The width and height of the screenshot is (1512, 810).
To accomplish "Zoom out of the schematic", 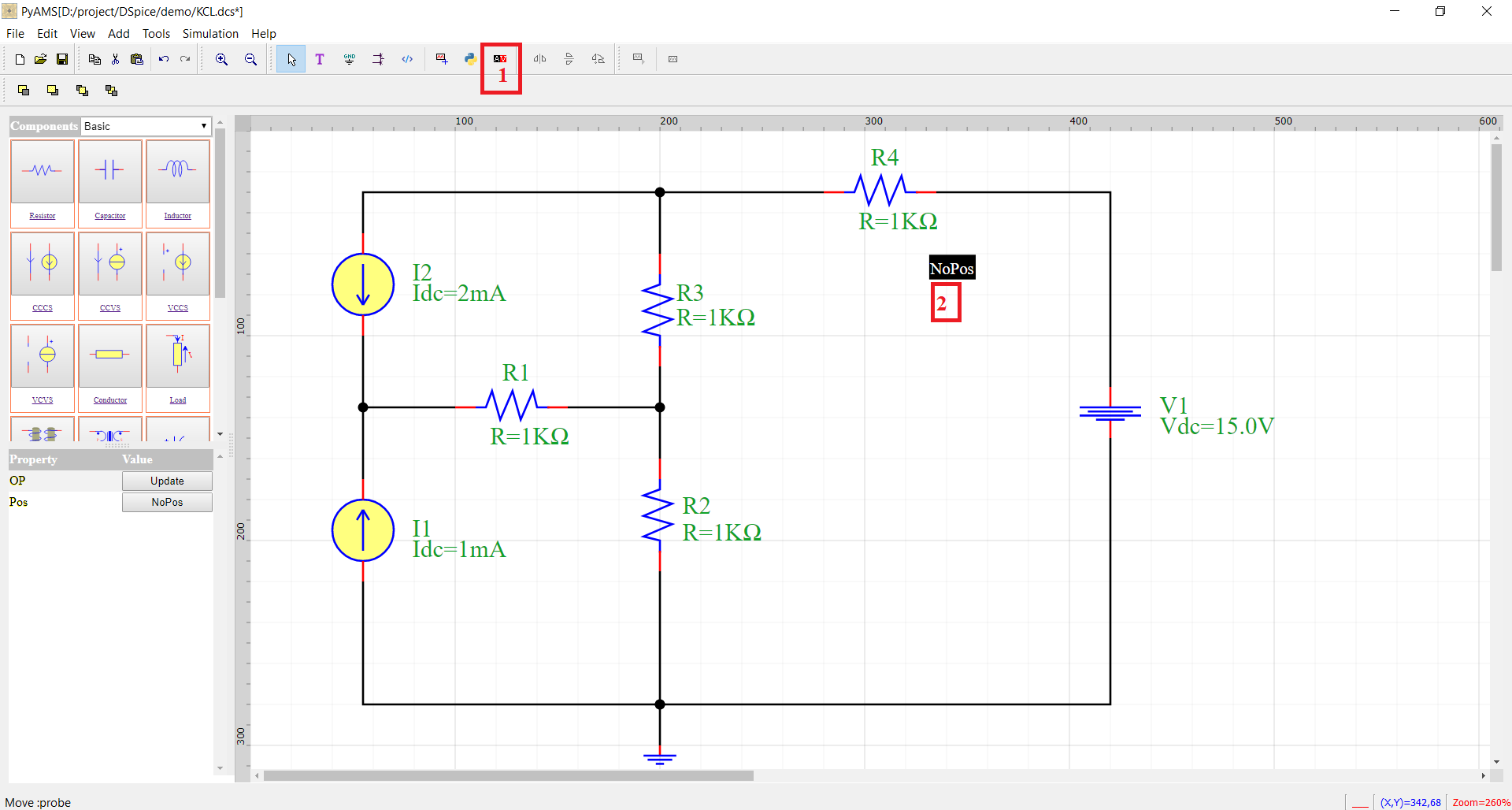I will click(250, 59).
